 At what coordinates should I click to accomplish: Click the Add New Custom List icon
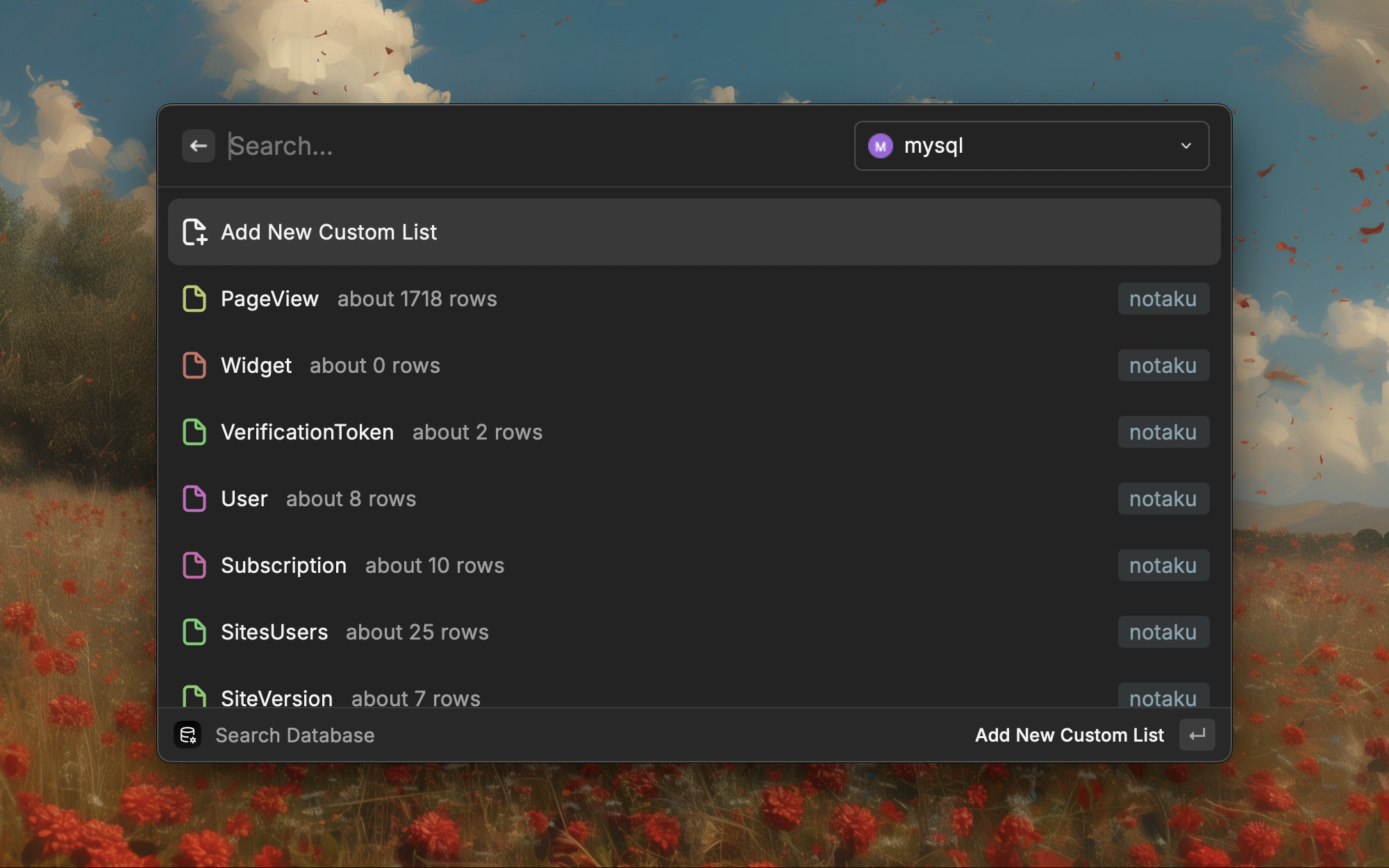pos(195,231)
